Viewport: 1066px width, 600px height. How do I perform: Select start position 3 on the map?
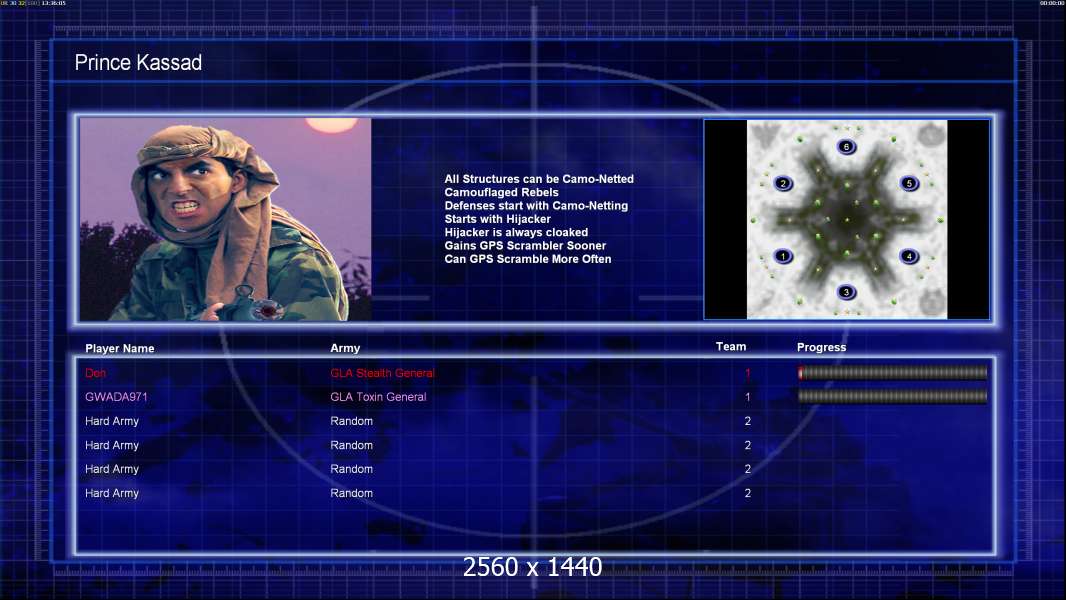pyautogui.click(x=846, y=292)
